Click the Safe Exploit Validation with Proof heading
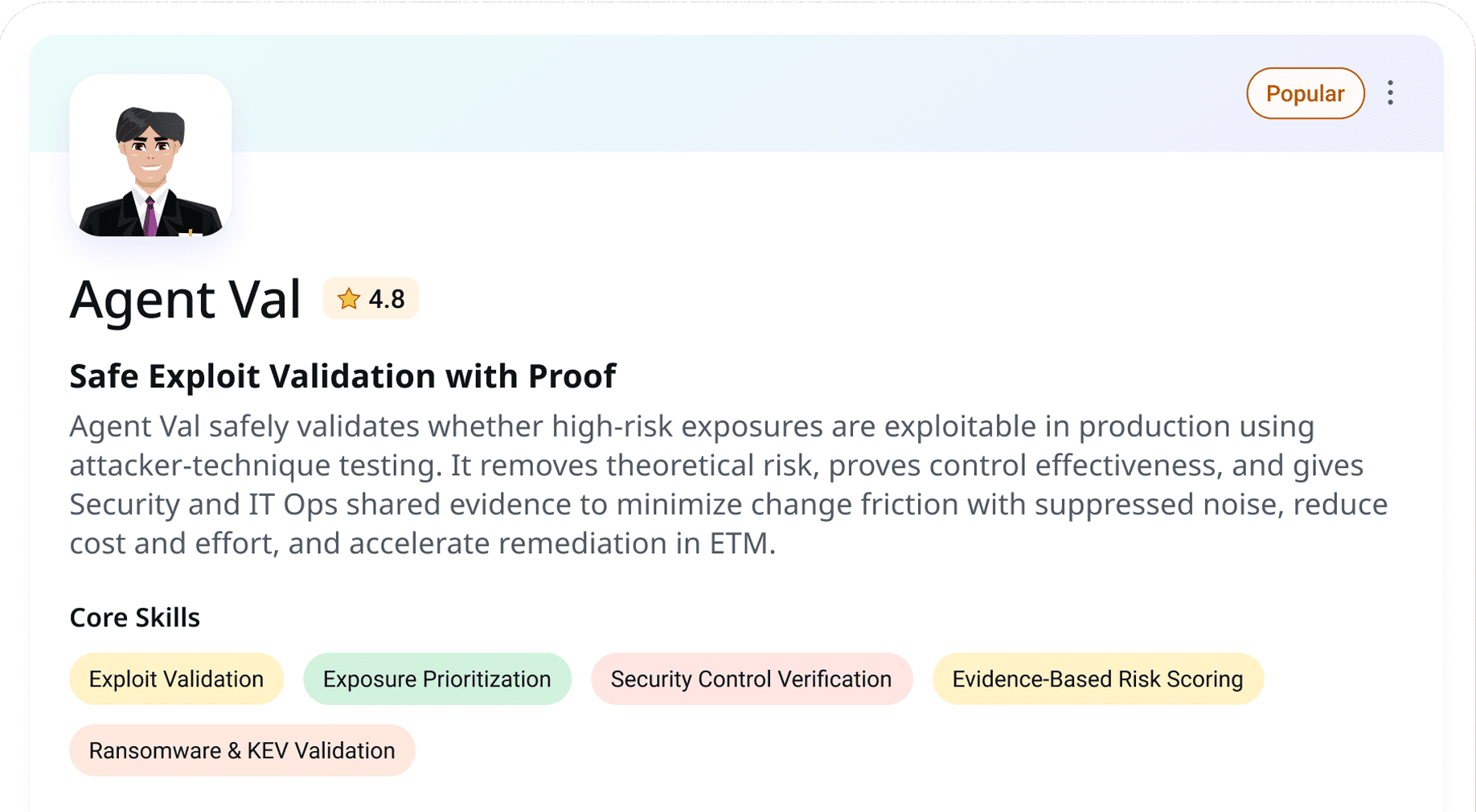The width and height of the screenshot is (1476, 812). pyautogui.click(x=342, y=376)
